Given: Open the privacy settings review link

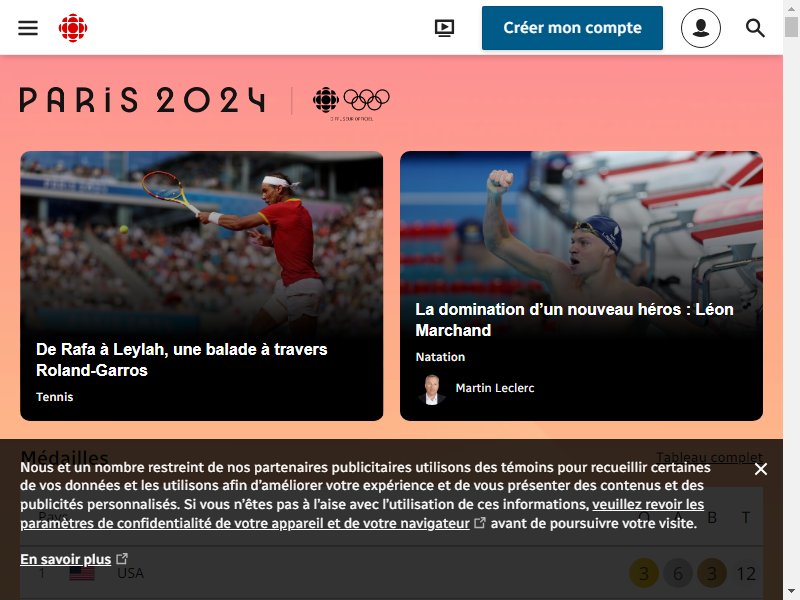Looking at the screenshot, I should tap(362, 514).
